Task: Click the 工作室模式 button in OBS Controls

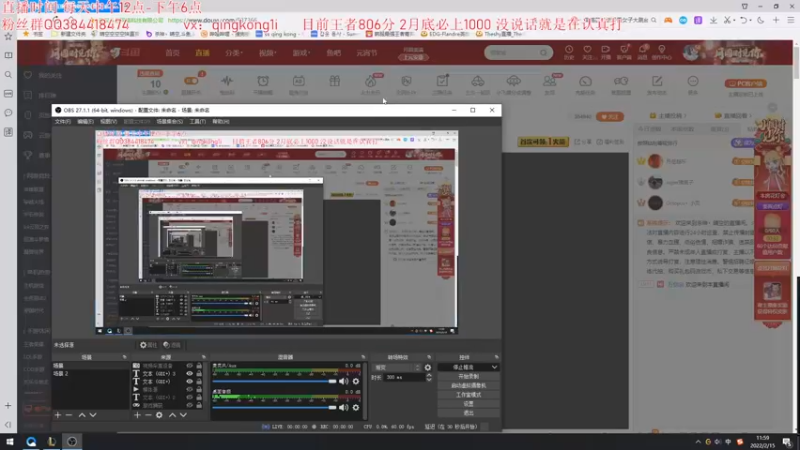Action: click(468, 395)
